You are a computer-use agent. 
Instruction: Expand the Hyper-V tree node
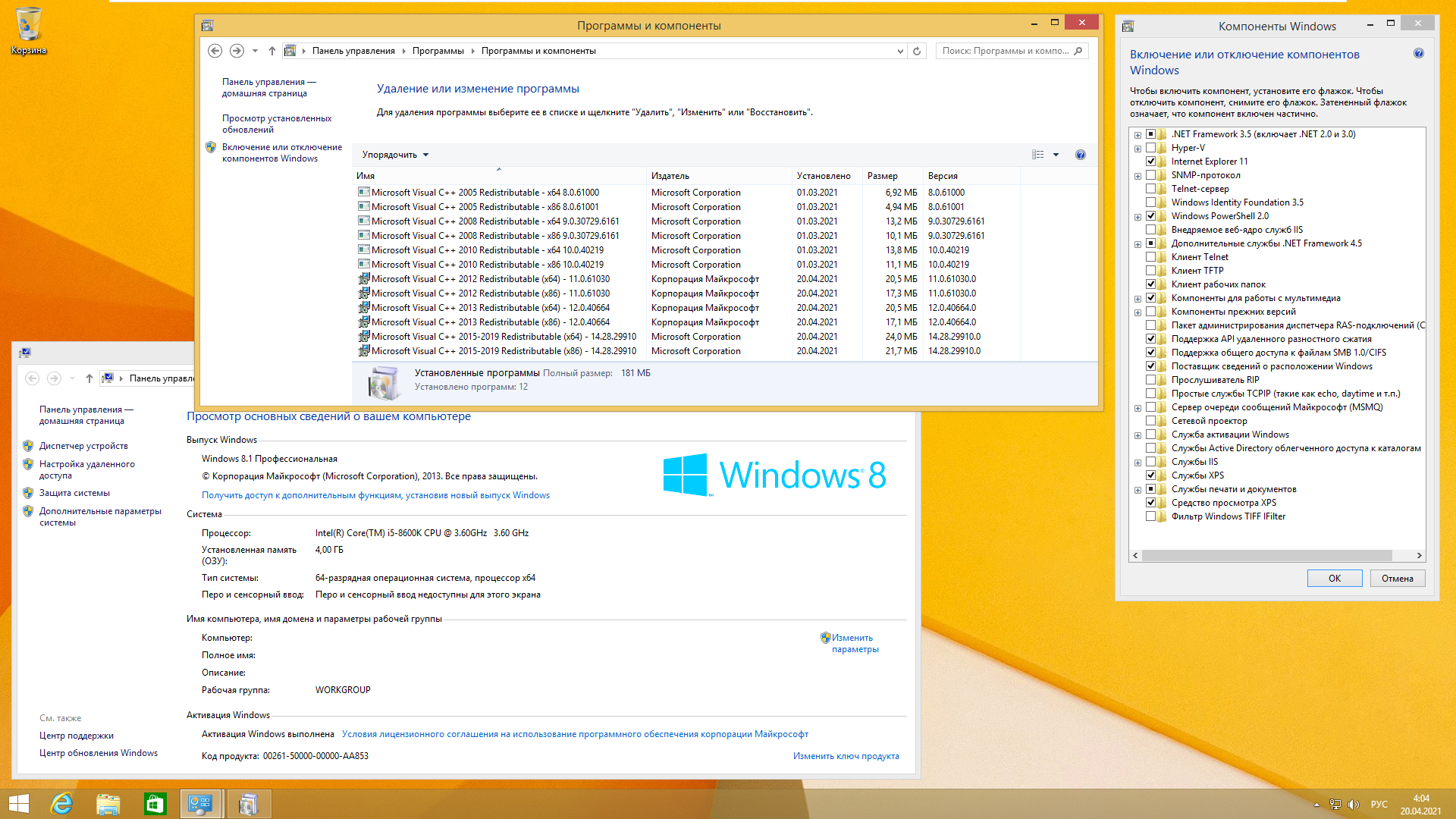coord(1137,149)
